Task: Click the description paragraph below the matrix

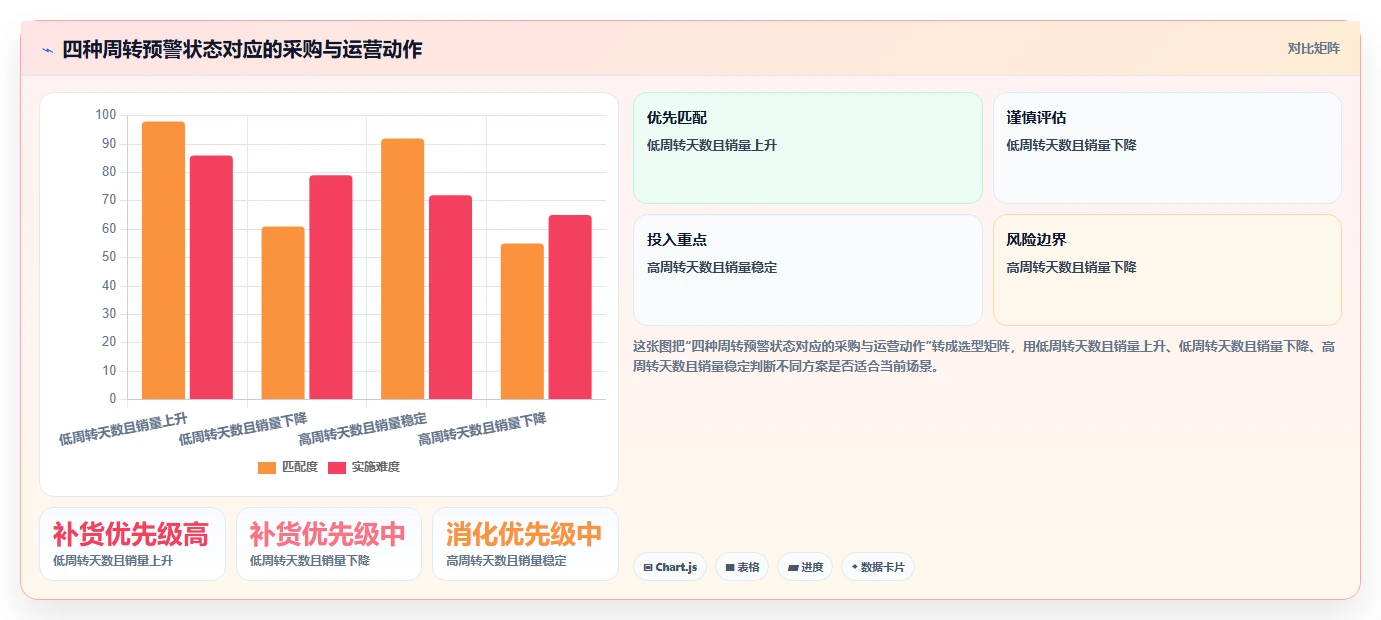Action: pyautogui.click(x=985, y=356)
